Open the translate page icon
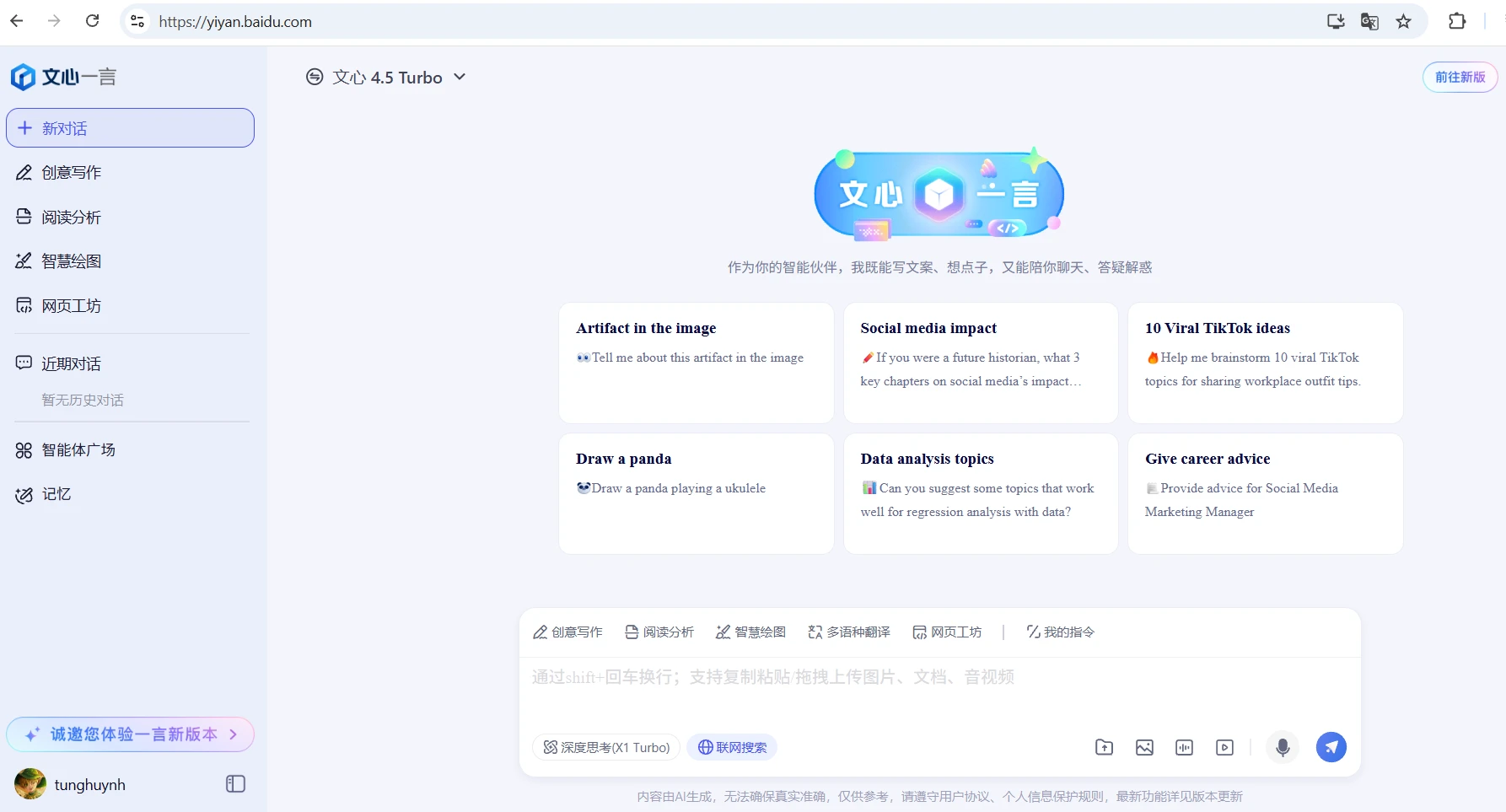The width and height of the screenshot is (1506, 812). tap(1369, 21)
